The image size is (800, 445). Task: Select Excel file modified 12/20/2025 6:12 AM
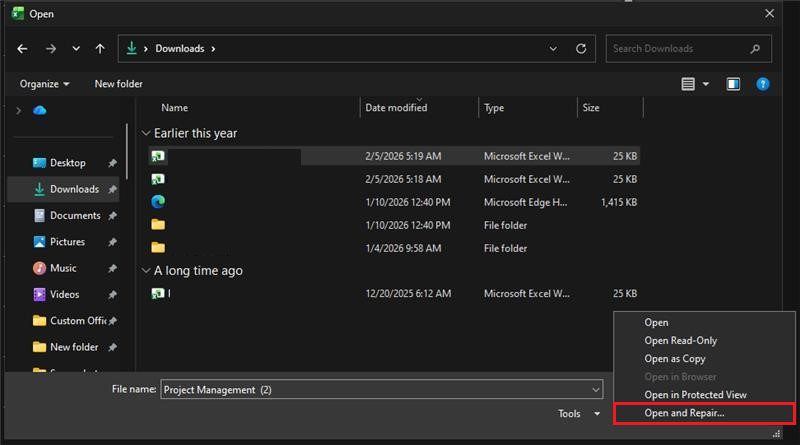(x=394, y=293)
